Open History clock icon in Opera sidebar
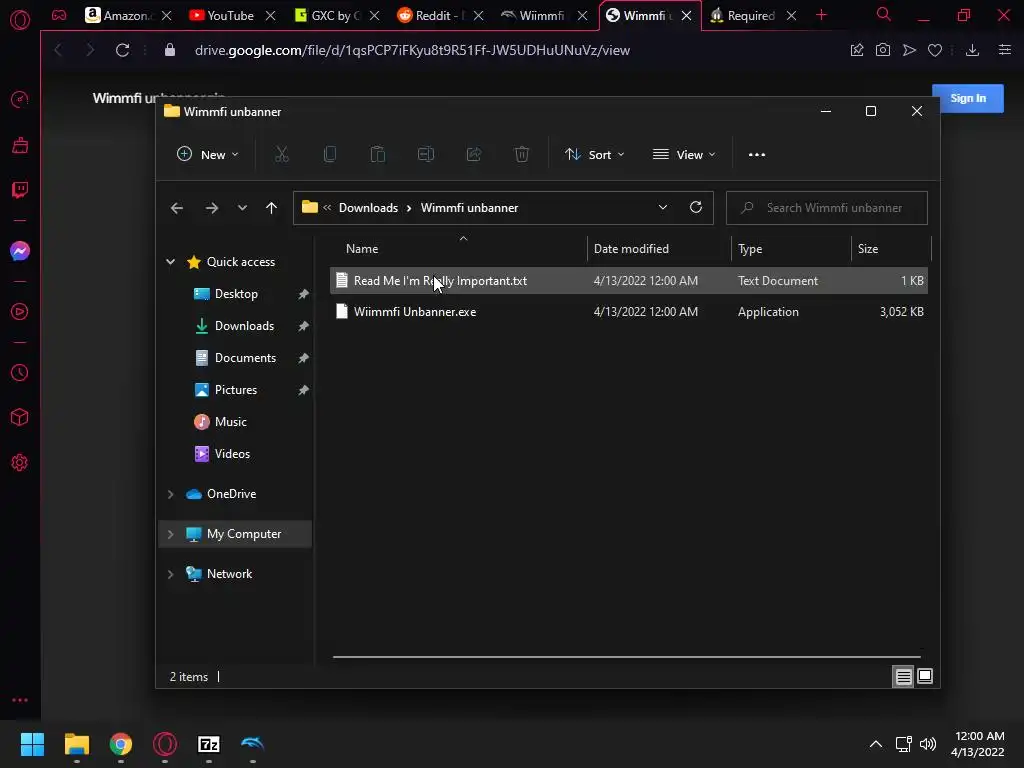 click(20, 372)
